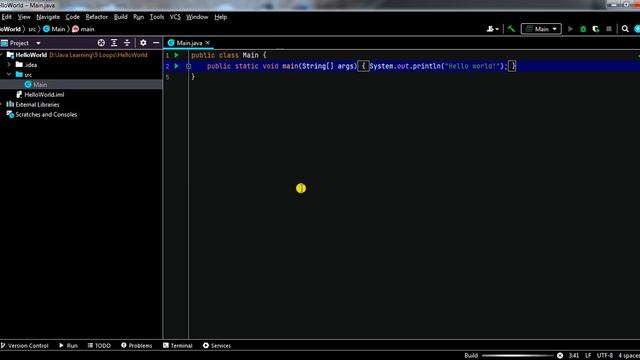
Task: Click the Stop square toolbar button
Action: [609, 29]
